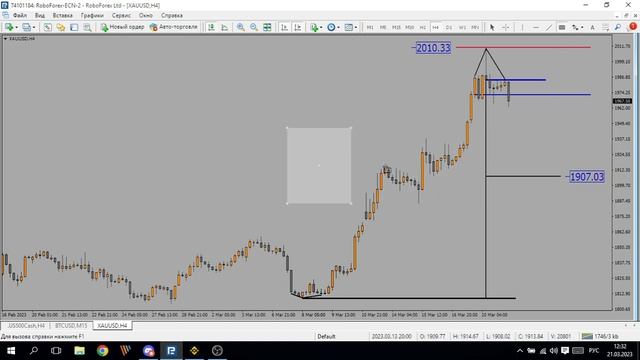Viewport: 640px width, 360px height.
Task: Select the M30 timeframe
Action: [409, 27]
